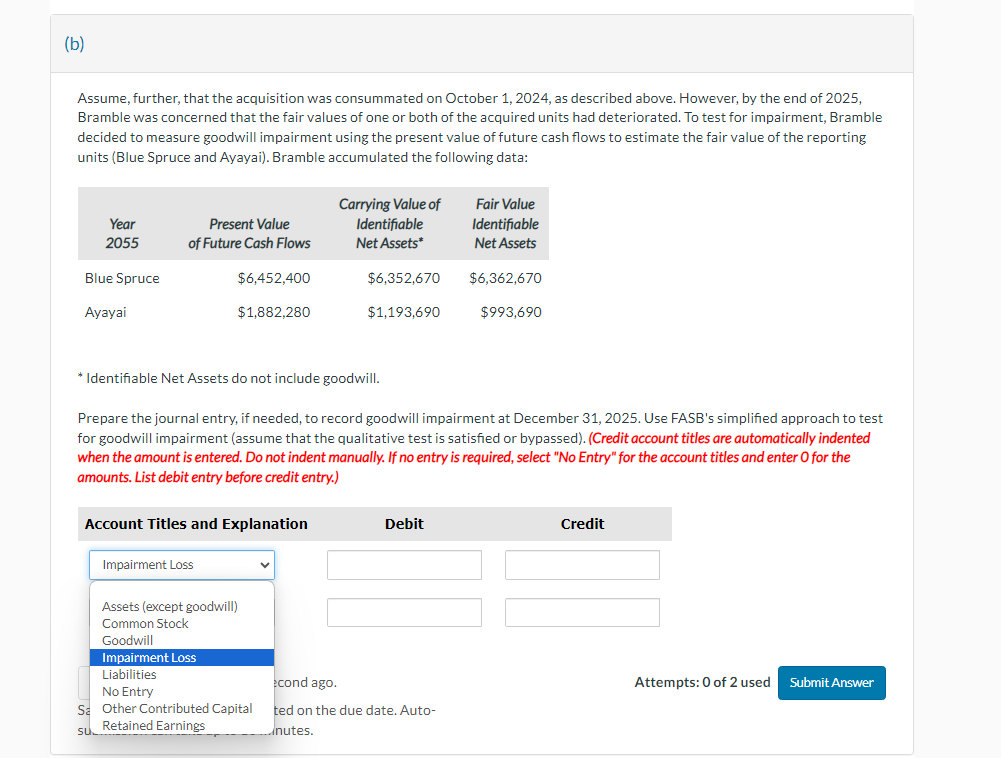The height and width of the screenshot is (758, 1001).
Task: Click second row Credit input field
Action: 582,612
